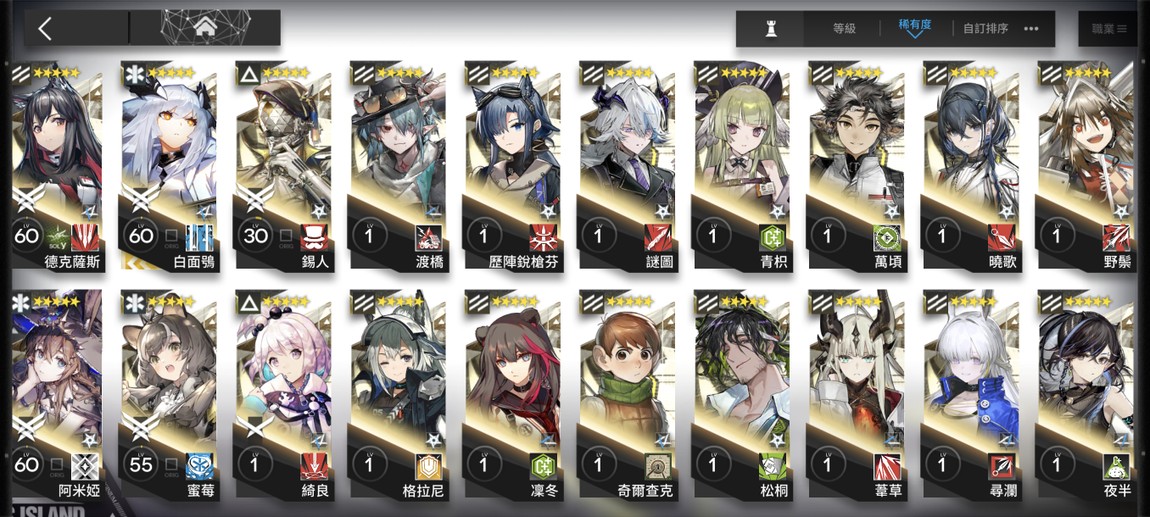
Task: Toggle the 阿米婭 ORIG checkbox
Action: pyautogui.click(x=56, y=465)
